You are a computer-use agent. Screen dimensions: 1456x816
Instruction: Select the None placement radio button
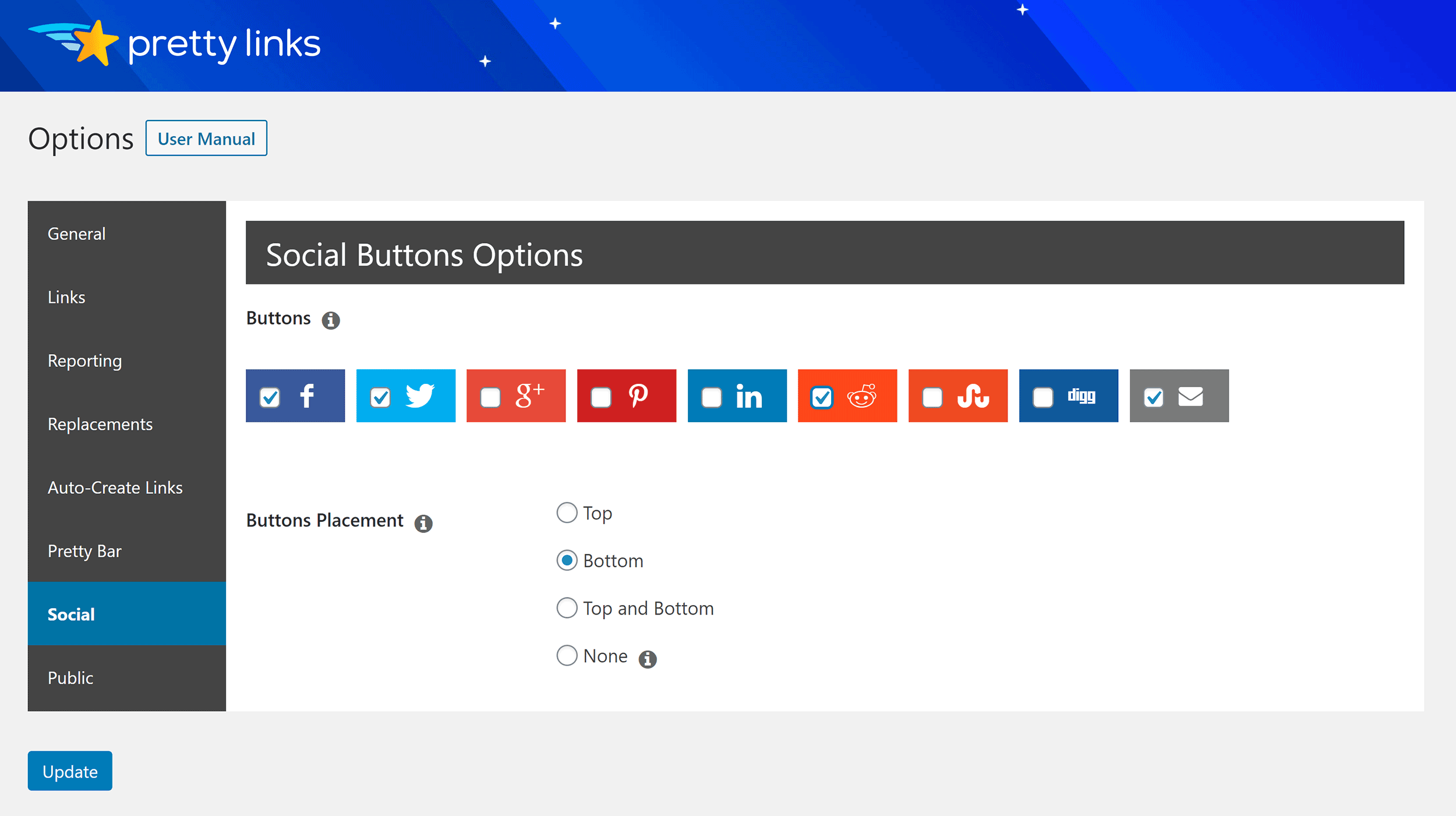click(x=566, y=656)
